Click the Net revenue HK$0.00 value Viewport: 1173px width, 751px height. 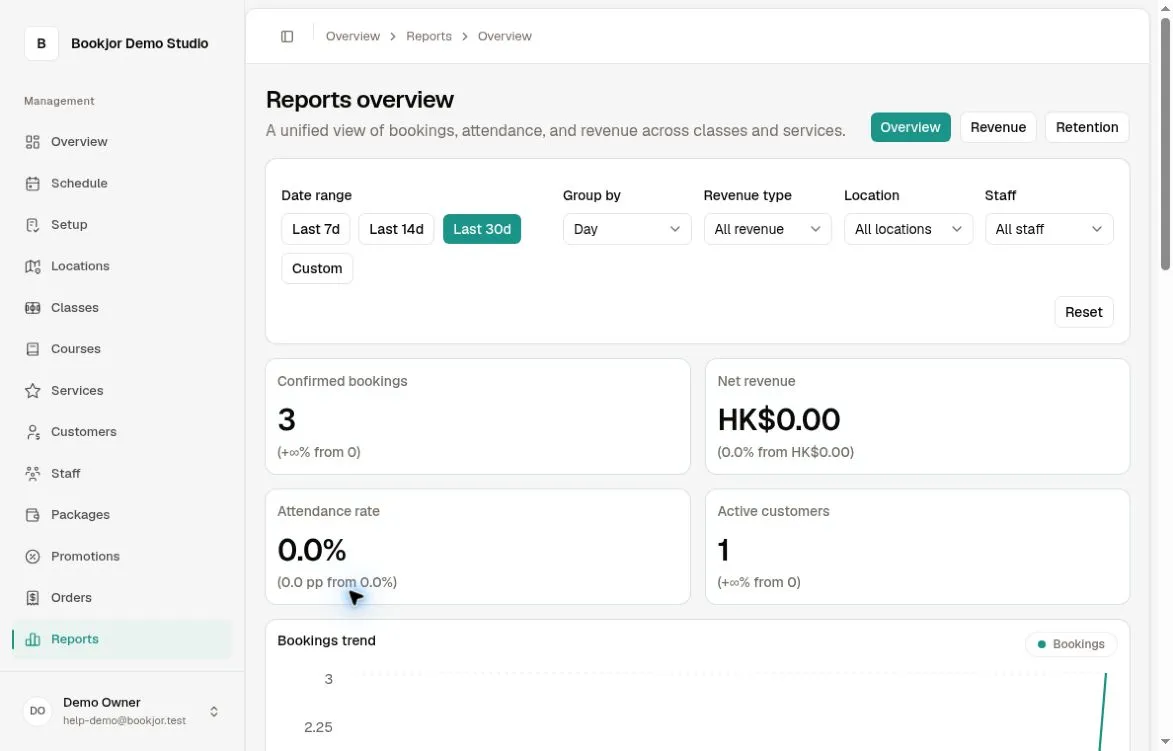pyautogui.click(x=779, y=420)
